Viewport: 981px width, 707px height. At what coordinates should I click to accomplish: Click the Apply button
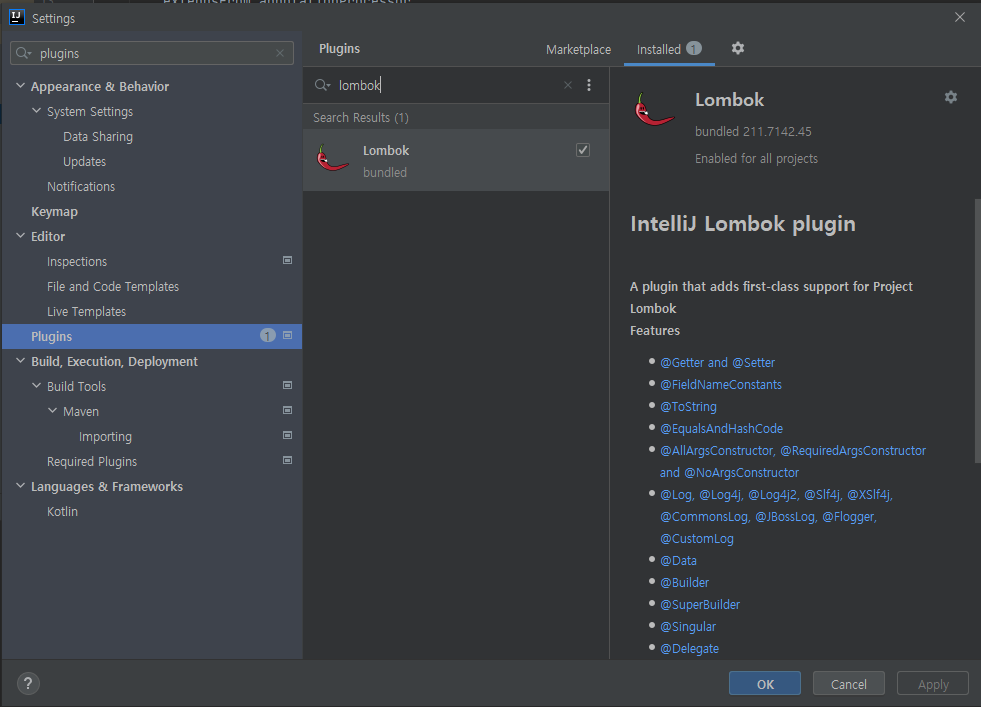point(933,683)
